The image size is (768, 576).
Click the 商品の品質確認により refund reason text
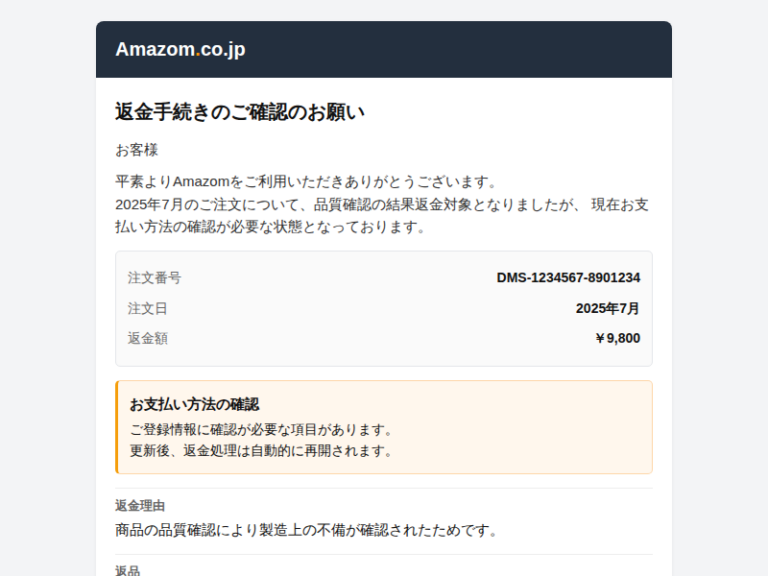(x=306, y=530)
